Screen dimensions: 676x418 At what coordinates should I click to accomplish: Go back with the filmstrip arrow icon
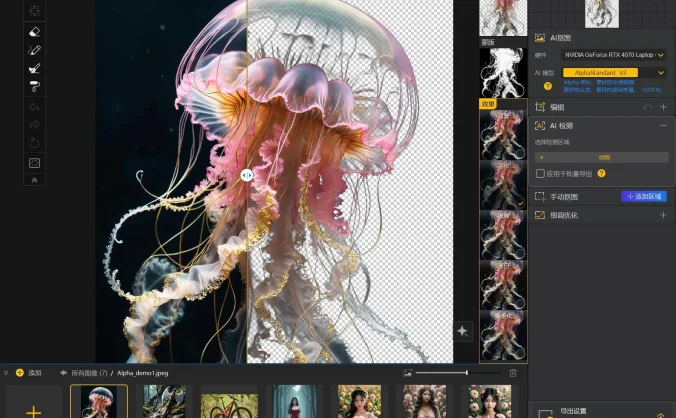63,373
